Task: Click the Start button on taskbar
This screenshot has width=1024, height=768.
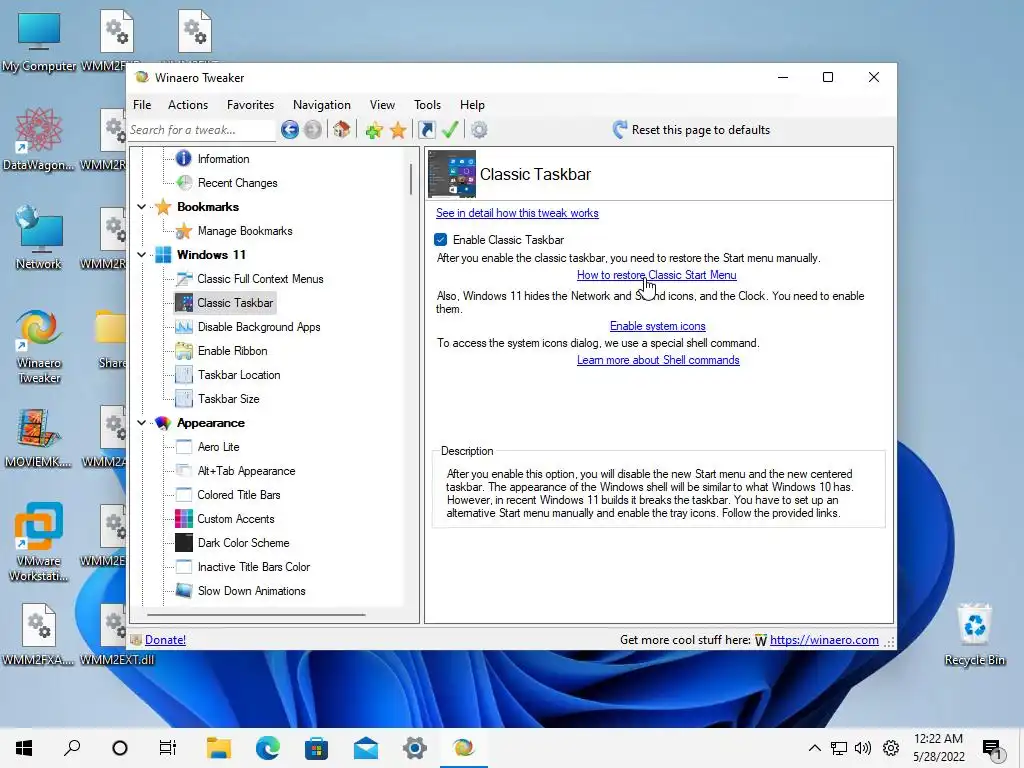Action: point(24,748)
